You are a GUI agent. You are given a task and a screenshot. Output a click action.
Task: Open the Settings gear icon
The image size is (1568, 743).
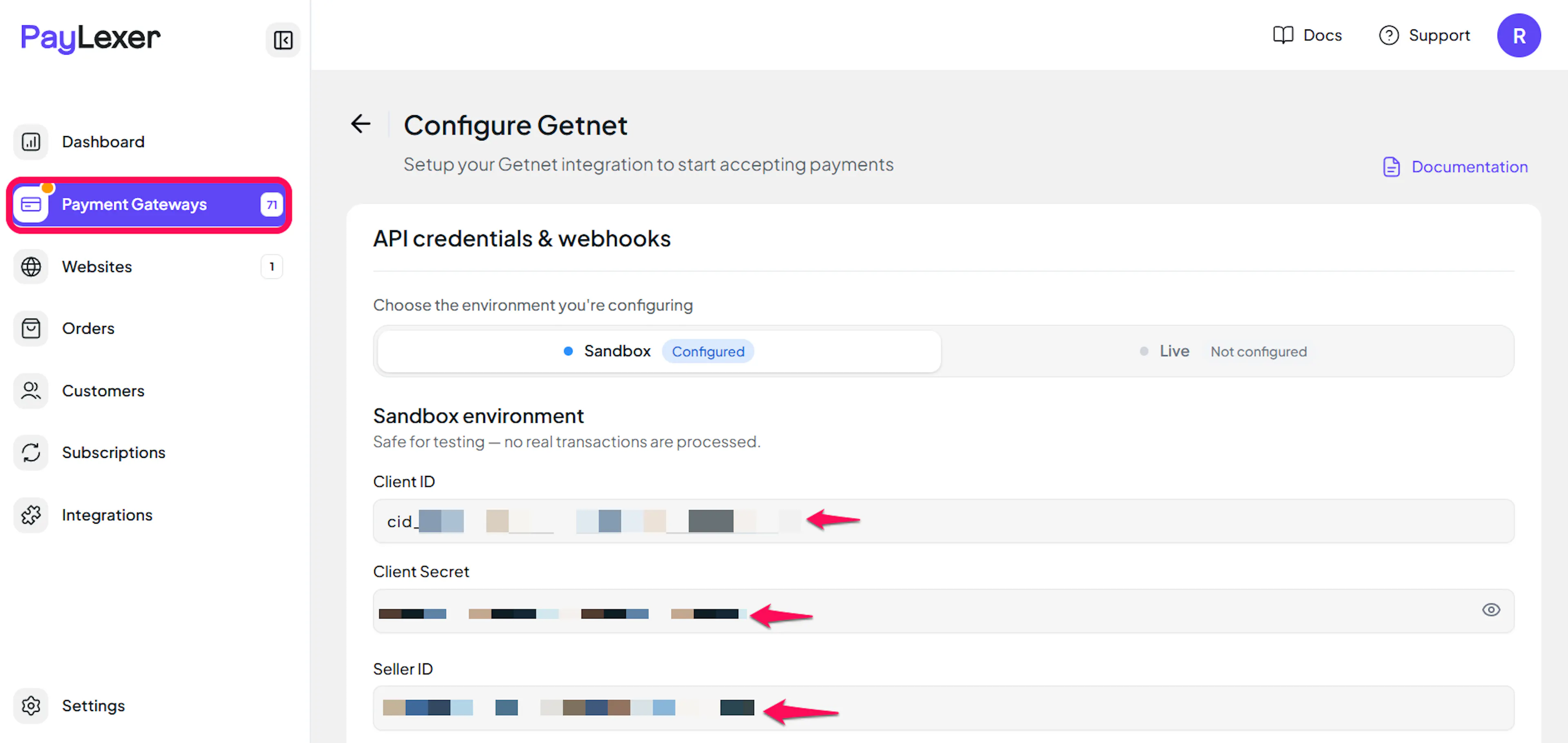click(x=31, y=706)
